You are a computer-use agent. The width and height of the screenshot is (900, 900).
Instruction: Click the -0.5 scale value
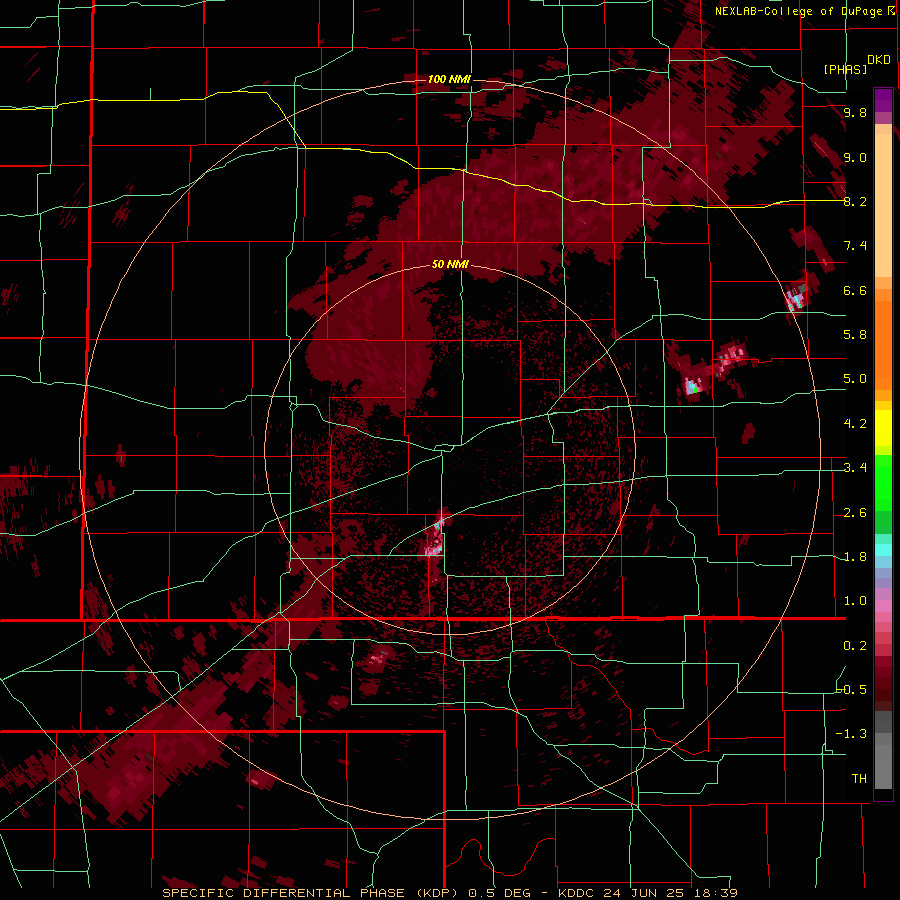pos(851,690)
